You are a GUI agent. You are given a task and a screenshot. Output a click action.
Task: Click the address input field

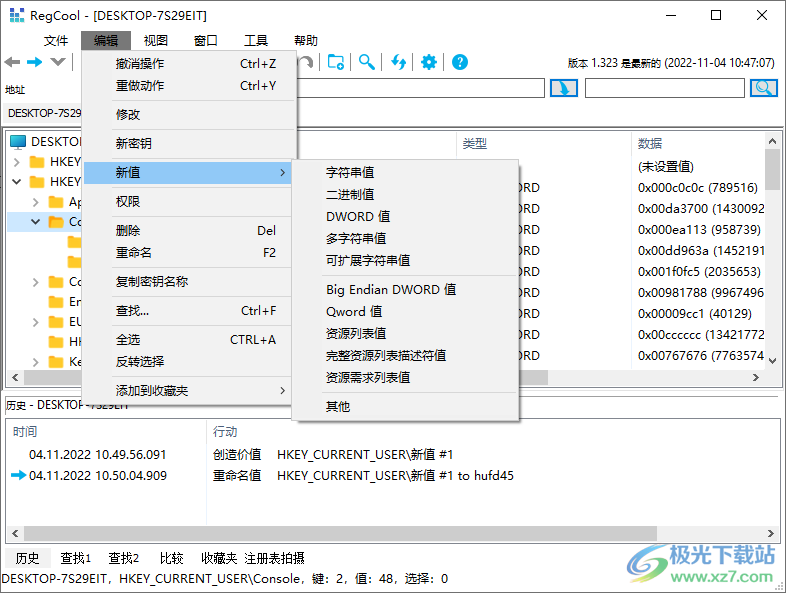tap(420, 88)
